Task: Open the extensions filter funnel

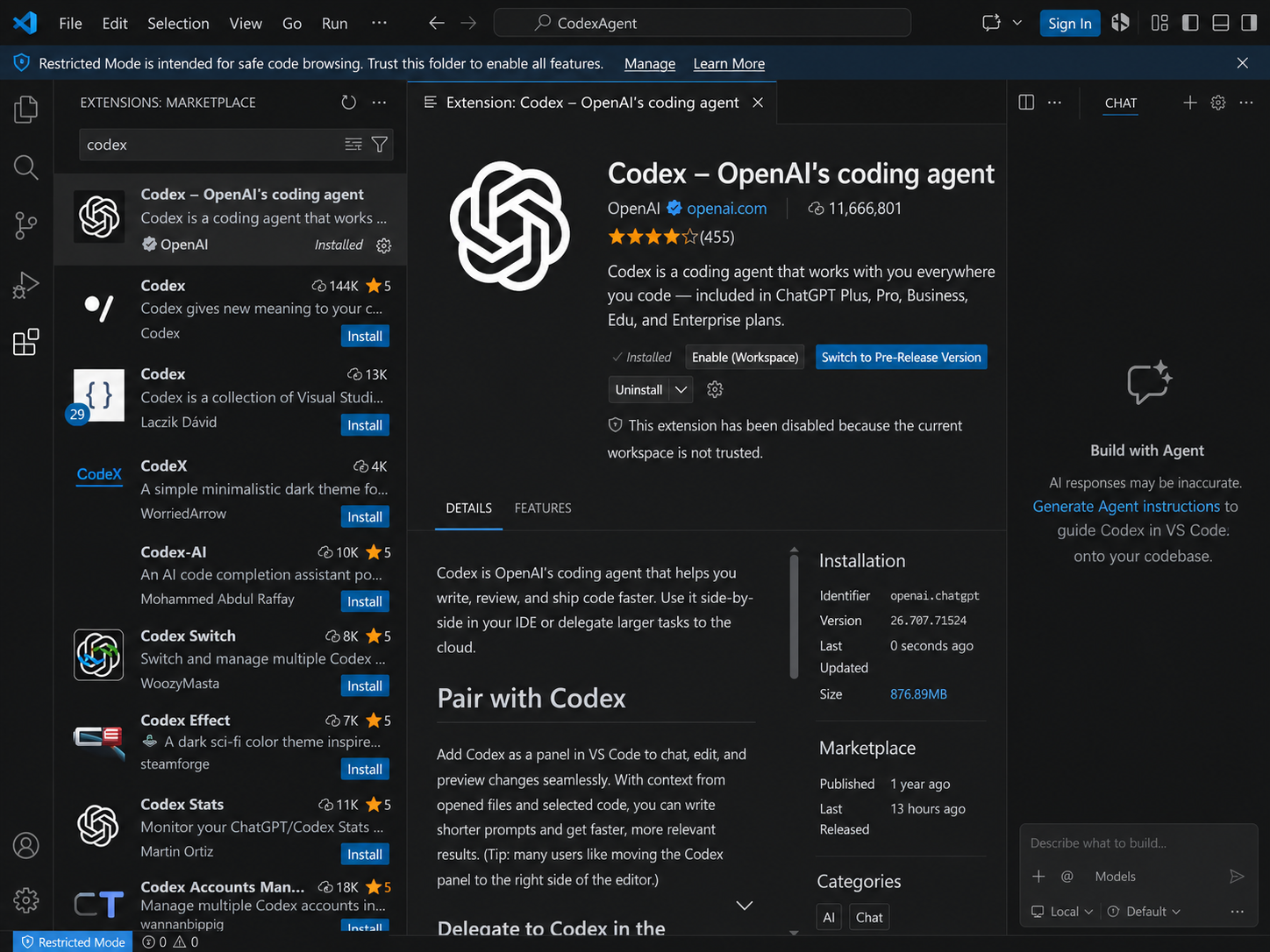Action: coord(380,145)
